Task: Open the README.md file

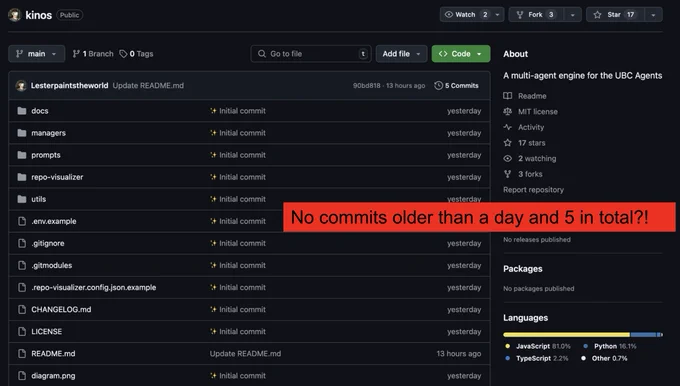Action: (x=53, y=353)
